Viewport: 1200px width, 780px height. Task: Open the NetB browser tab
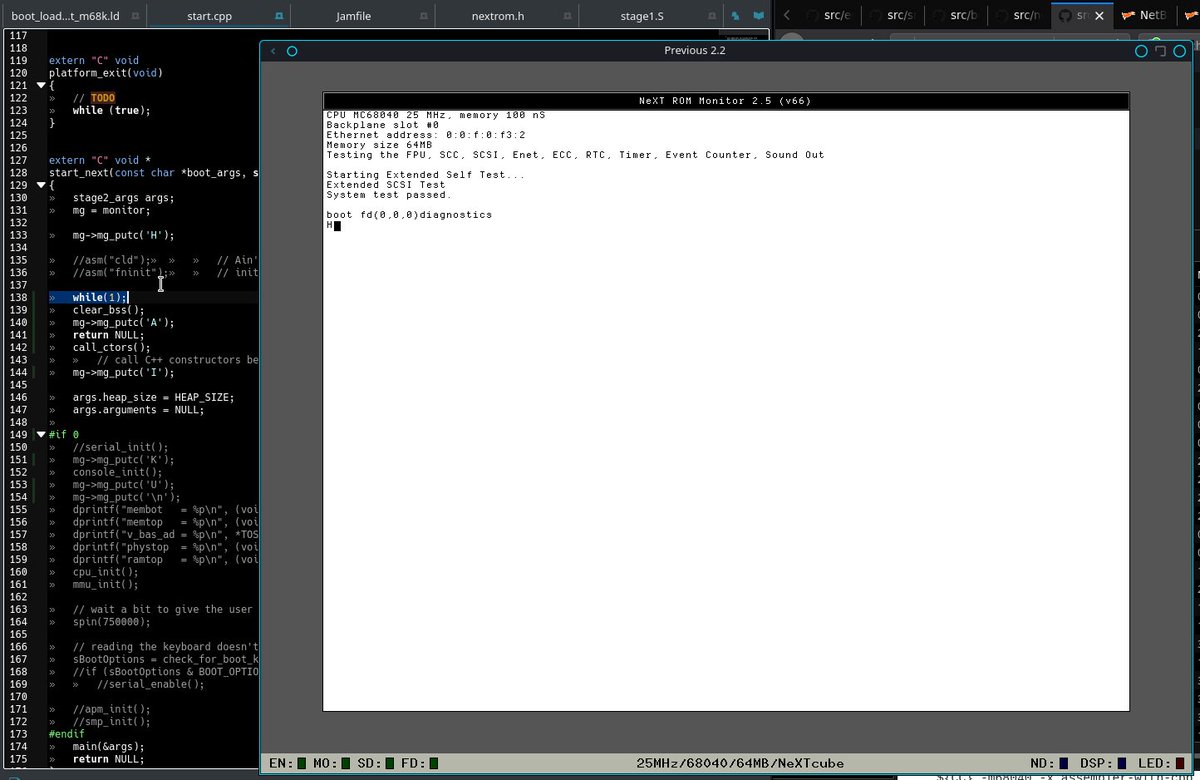pos(1150,15)
